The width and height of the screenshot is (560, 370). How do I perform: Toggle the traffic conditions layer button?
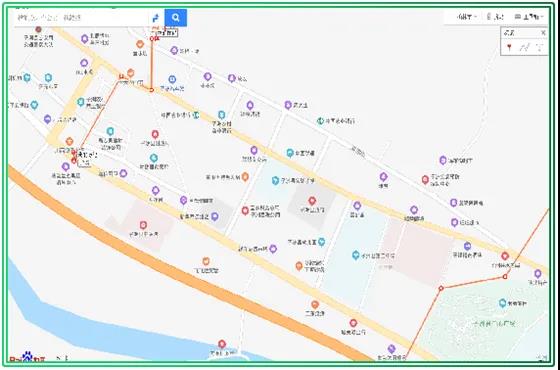496,17
